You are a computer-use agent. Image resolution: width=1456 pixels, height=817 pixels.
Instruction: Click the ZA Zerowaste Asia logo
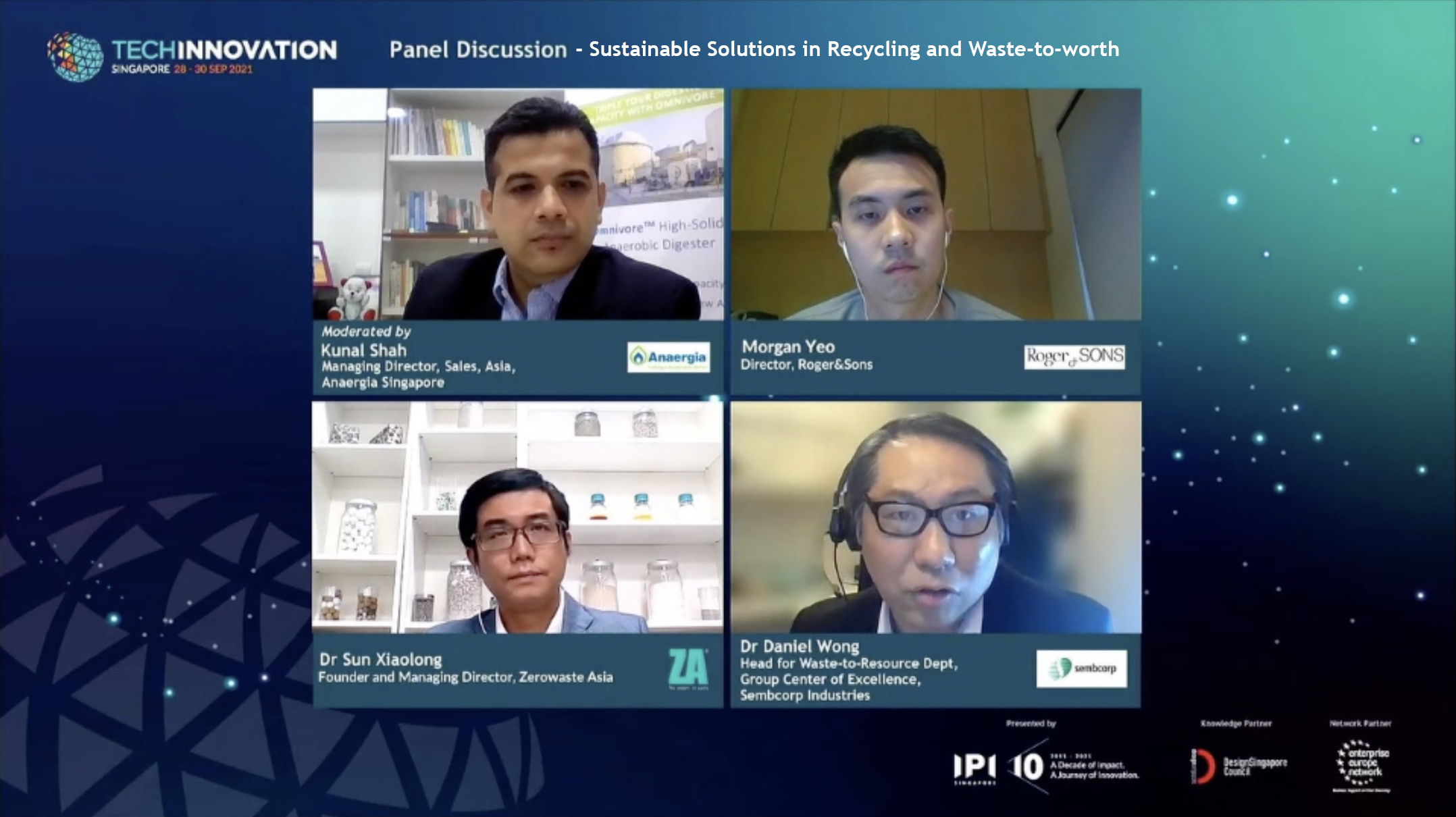(688, 668)
